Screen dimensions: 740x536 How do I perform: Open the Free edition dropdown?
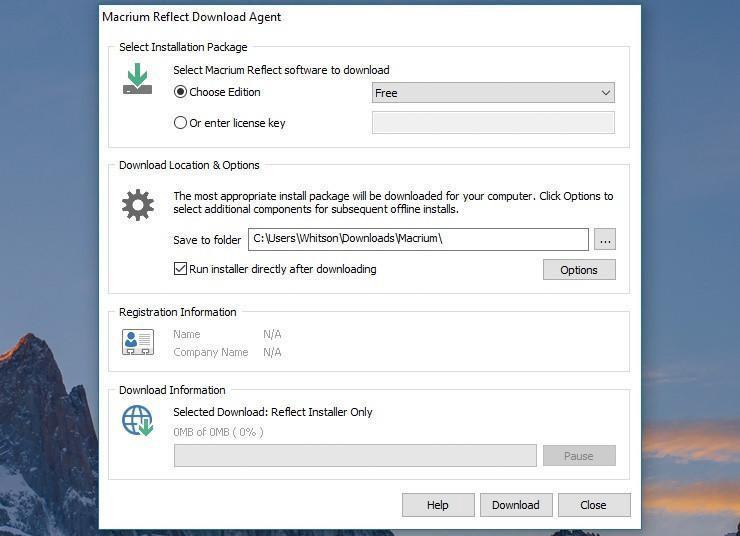493,93
